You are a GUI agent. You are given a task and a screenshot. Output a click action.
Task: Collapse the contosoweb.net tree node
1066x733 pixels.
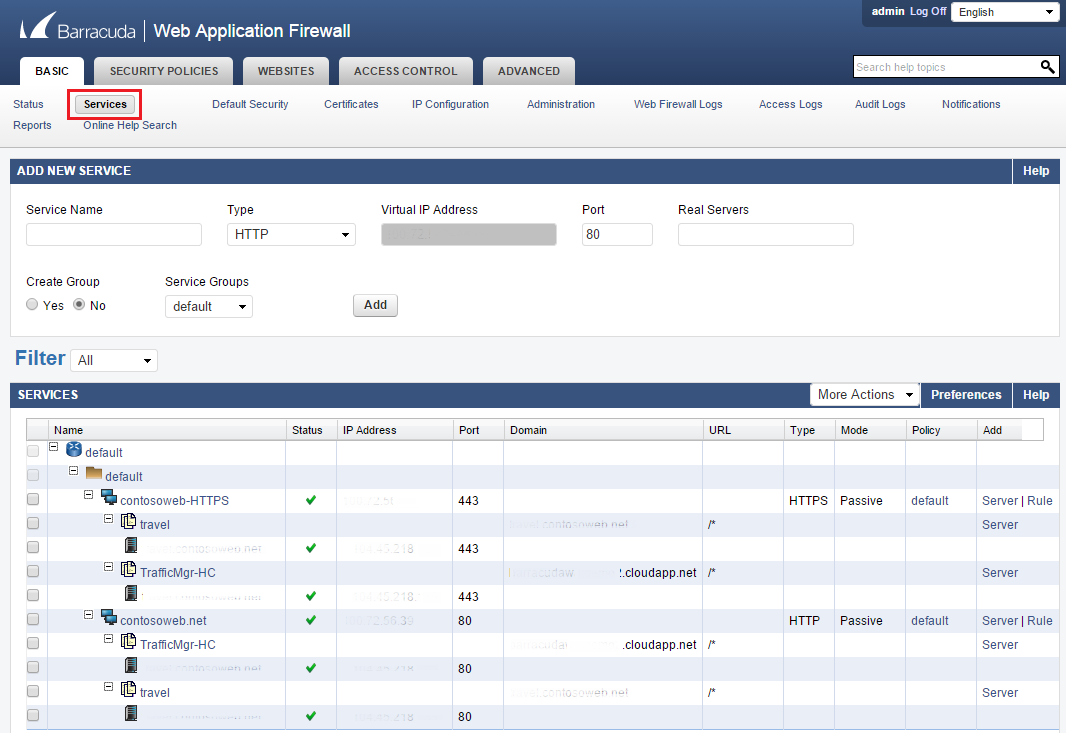(88, 615)
